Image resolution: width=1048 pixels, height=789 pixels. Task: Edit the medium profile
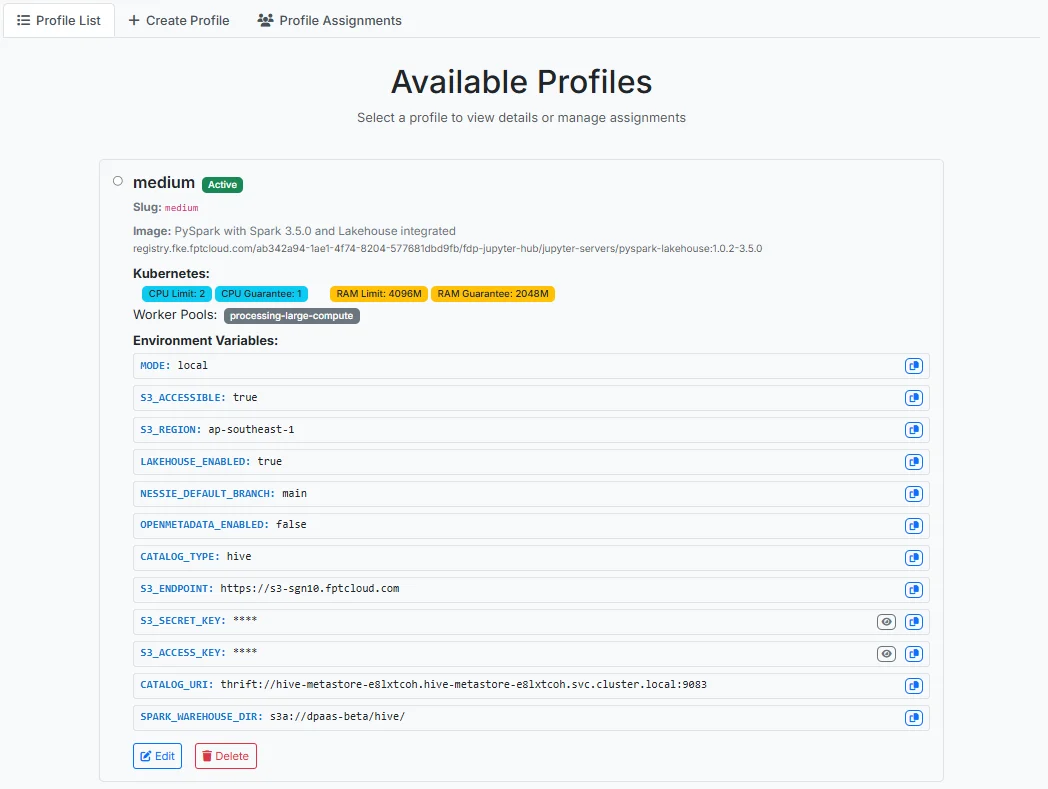click(x=158, y=756)
